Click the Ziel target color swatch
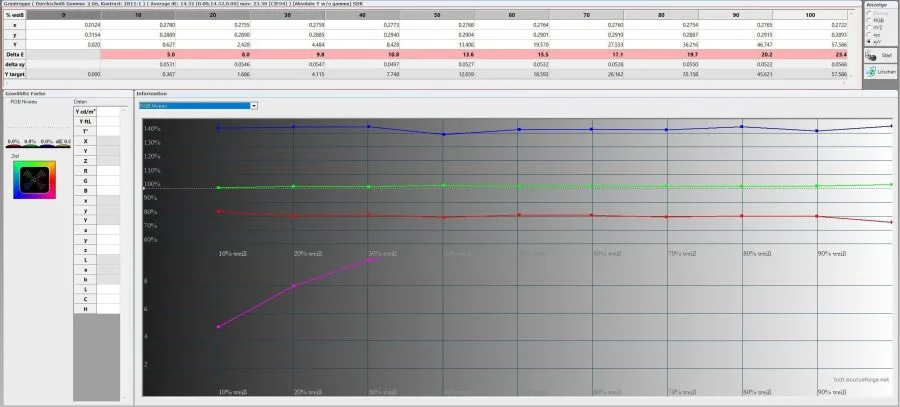This screenshot has width=900, height=407. click(x=34, y=180)
